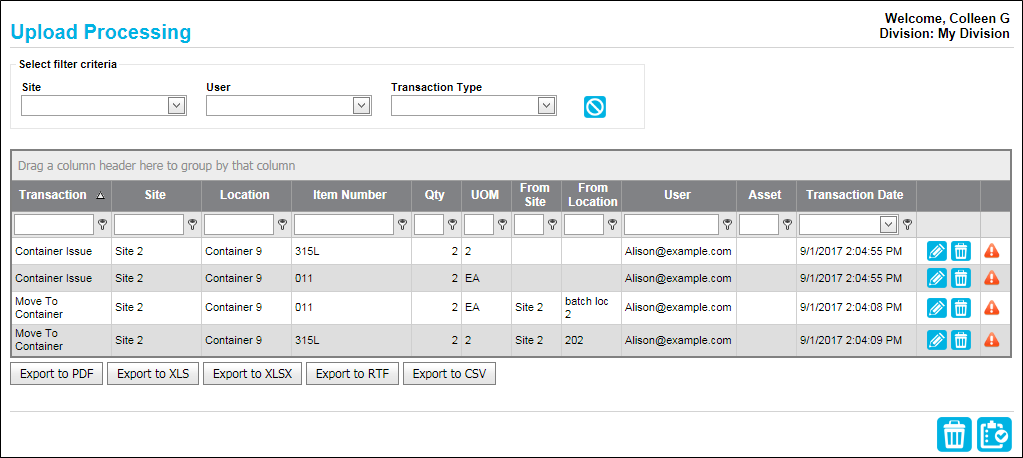Click the clear filter circle icon
This screenshot has height=458, width=1023.
click(x=594, y=107)
